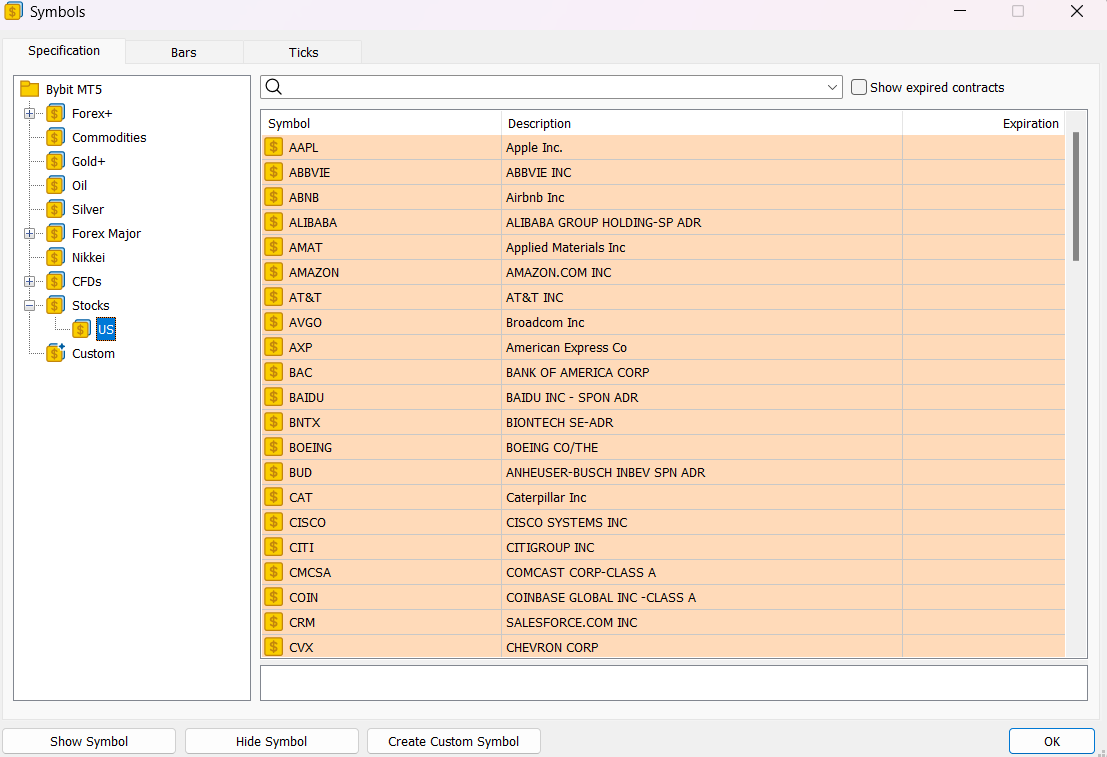Enable Show expired contracts checkbox
Image resolution: width=1107 pixels, height=757 pixels.
[x=858, y=87]
